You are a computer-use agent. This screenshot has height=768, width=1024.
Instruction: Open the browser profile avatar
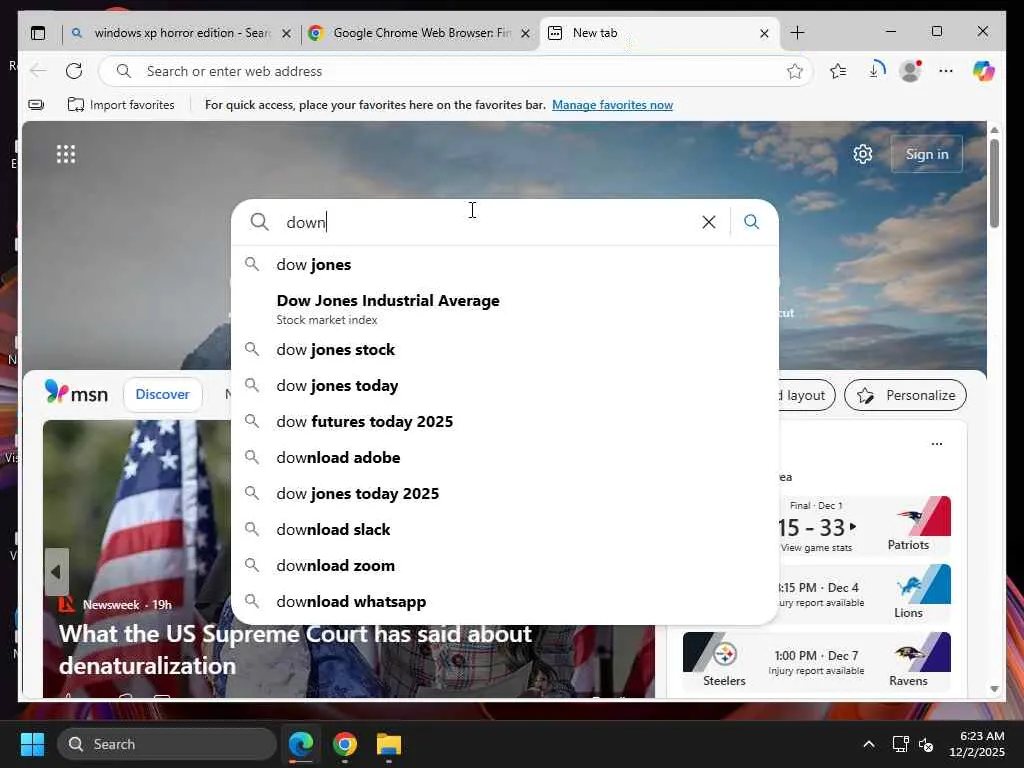pyautogui.click(x=910, y=71)
